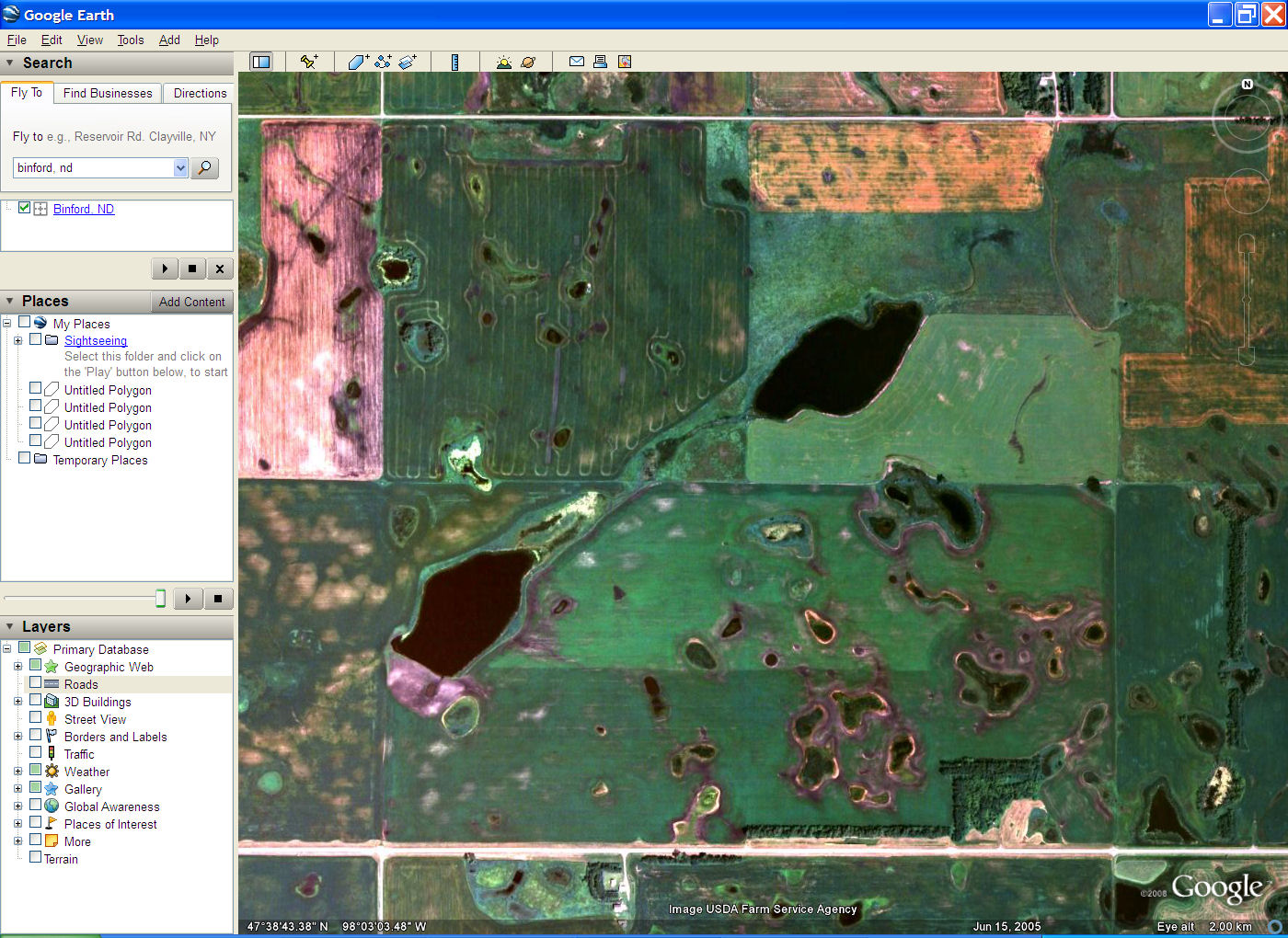The height and width of the screenshot is (938, 1288).
Task: Clear search results with X button
Action: [220, 269]
